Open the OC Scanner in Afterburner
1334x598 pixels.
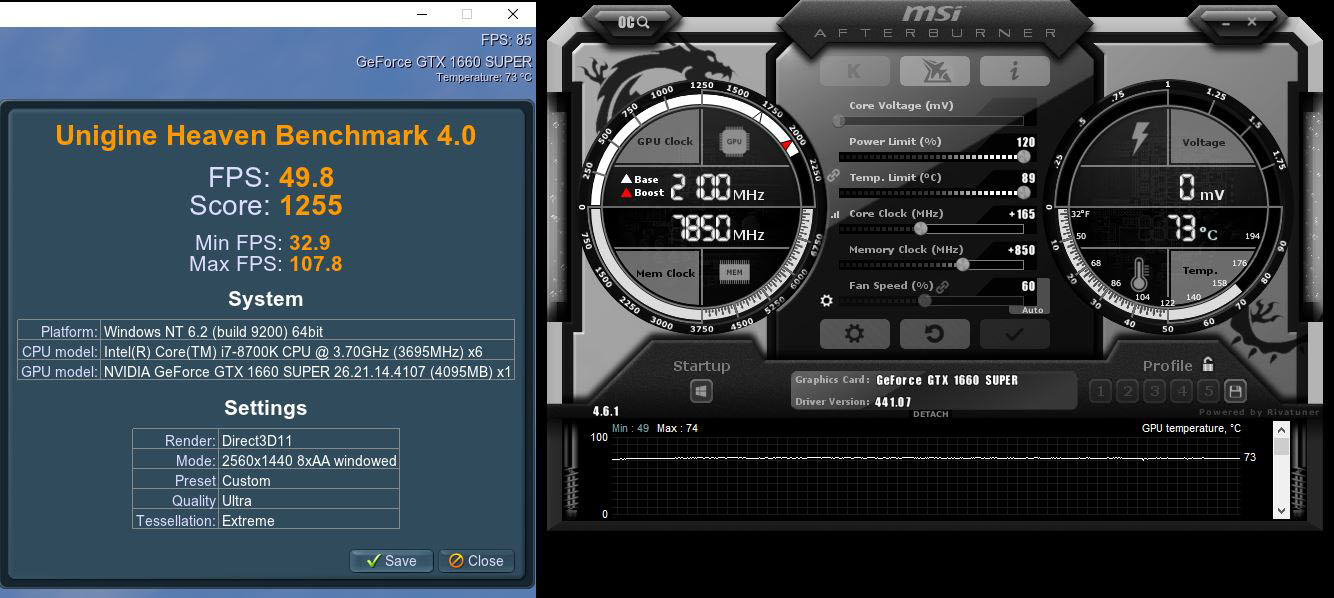click(633, 21)
